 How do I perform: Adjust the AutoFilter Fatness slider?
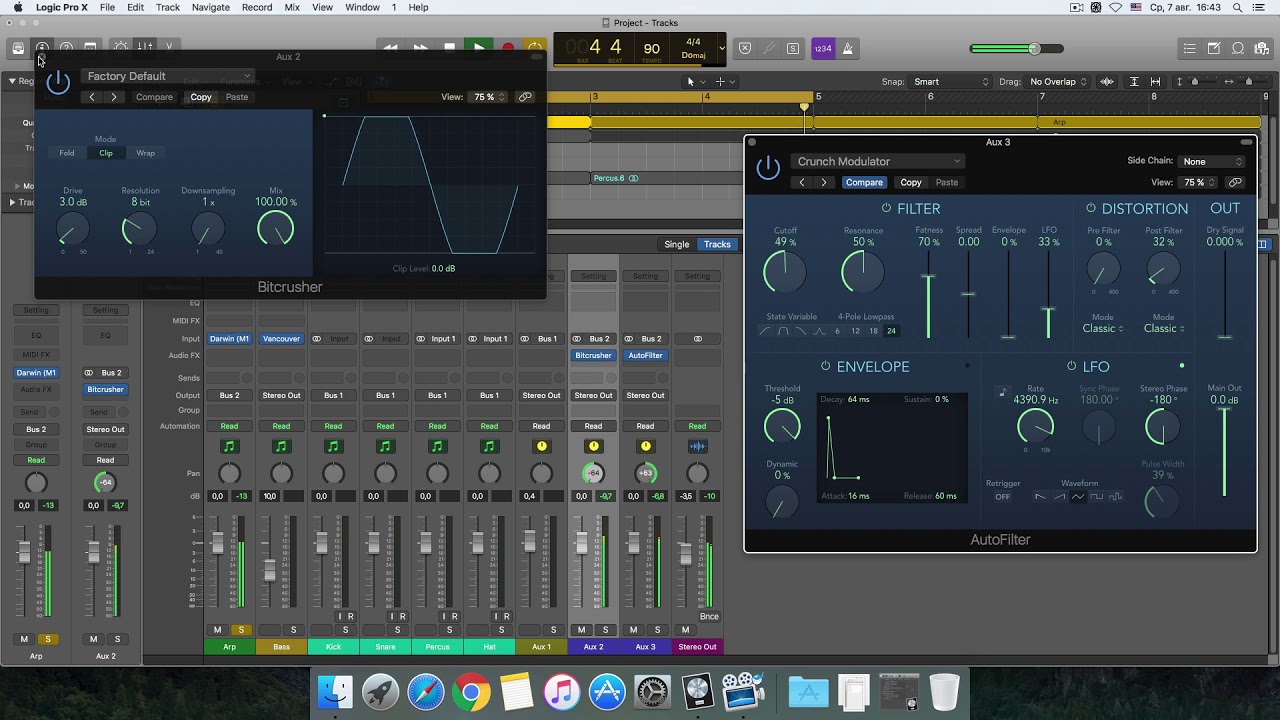(929, 295)
